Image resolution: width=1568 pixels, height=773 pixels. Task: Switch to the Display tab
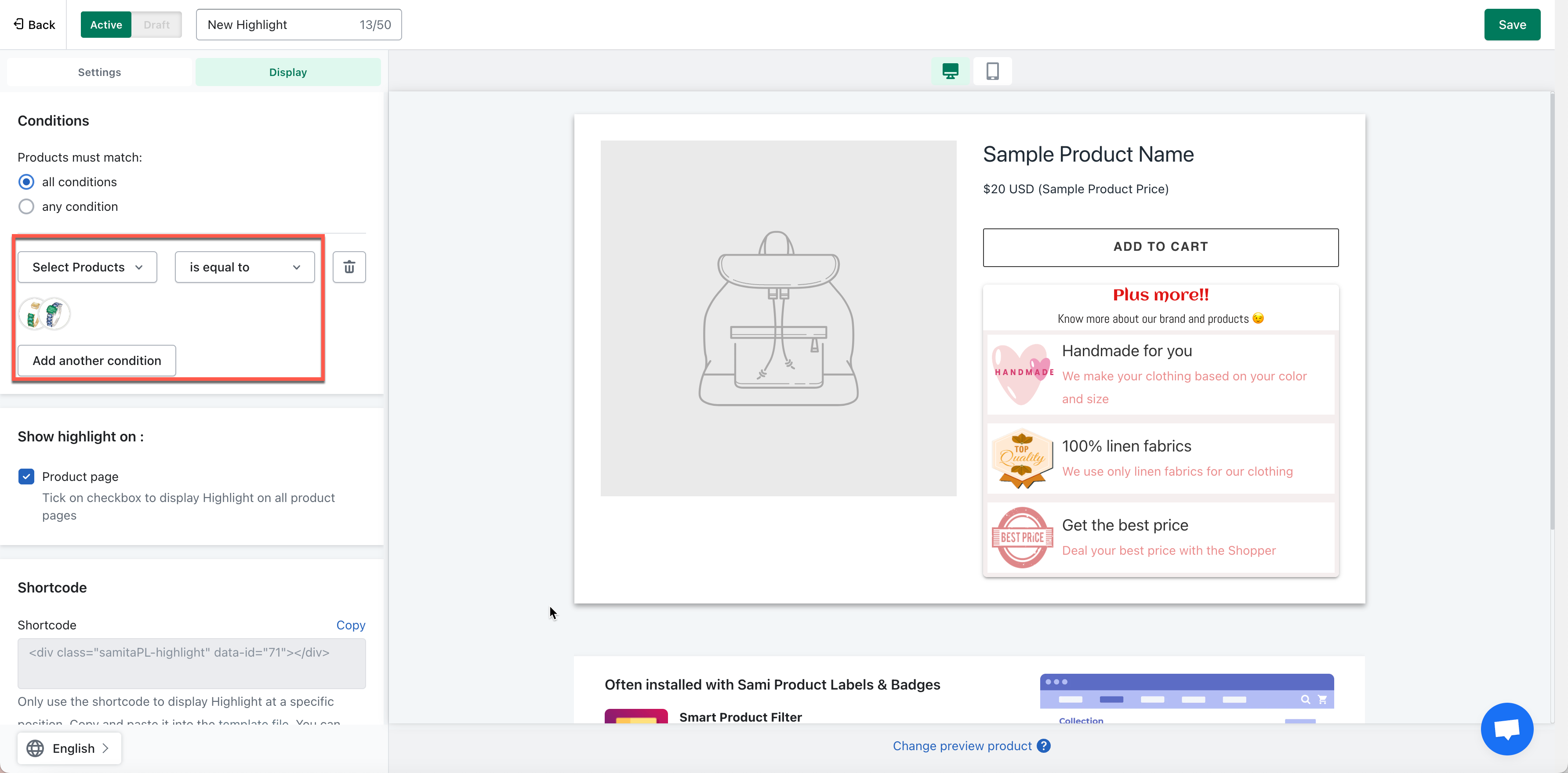point(288,72)
